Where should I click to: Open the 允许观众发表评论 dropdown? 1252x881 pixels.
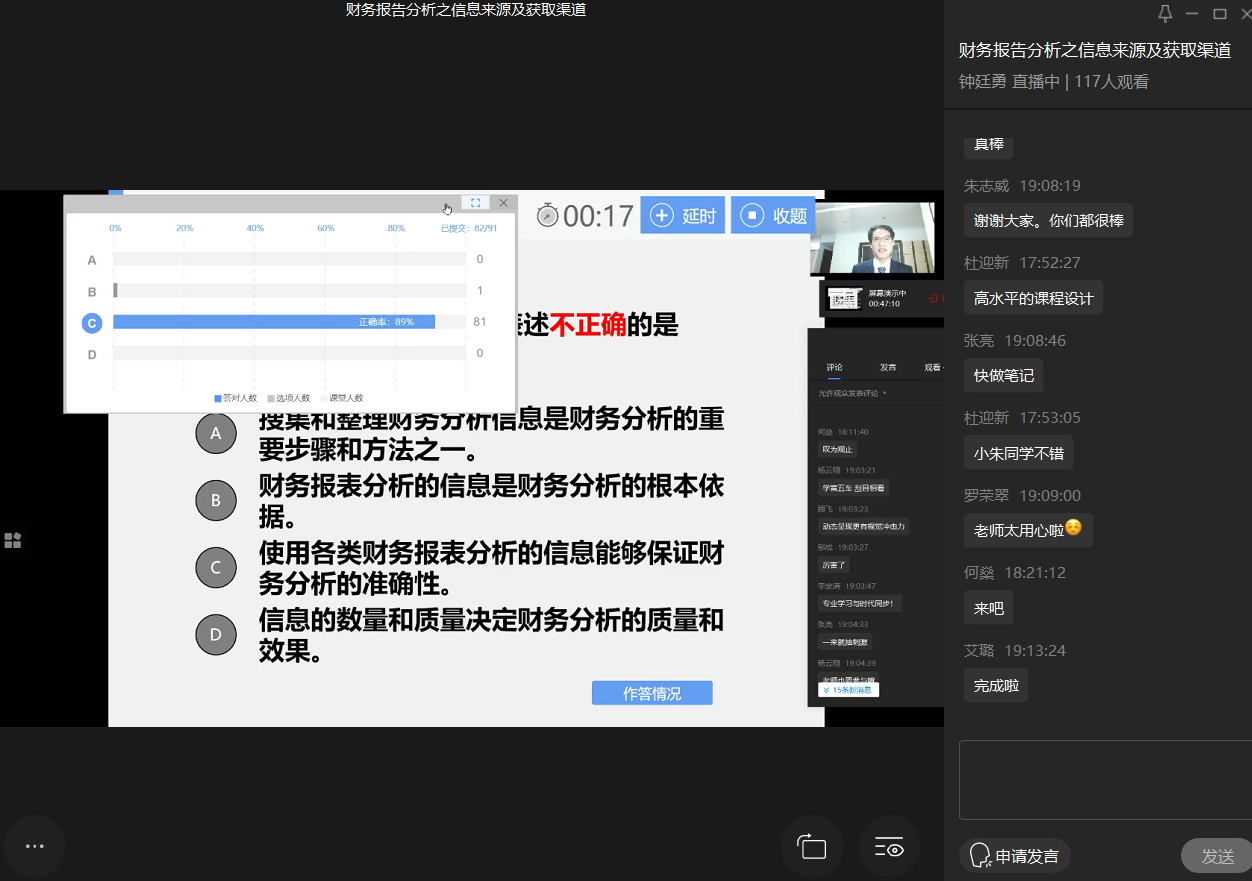[853, 393]
